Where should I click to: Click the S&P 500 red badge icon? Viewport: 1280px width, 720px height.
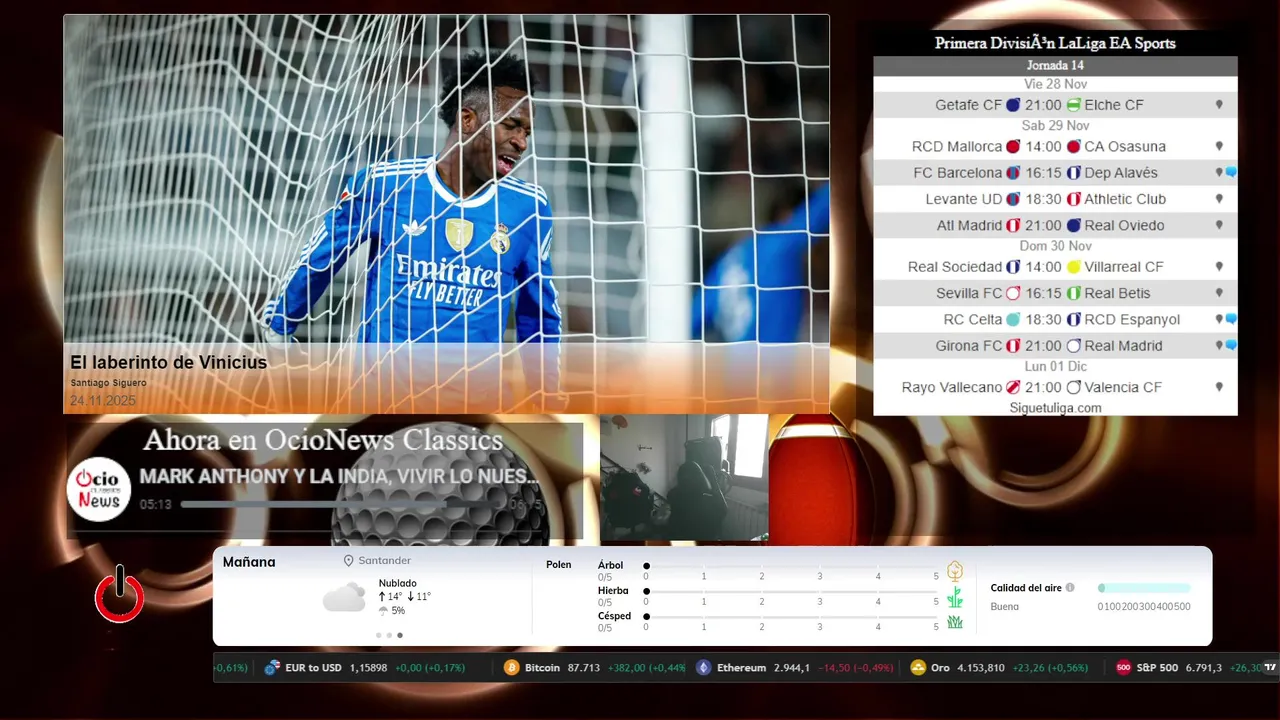(x=1123, y=667)
